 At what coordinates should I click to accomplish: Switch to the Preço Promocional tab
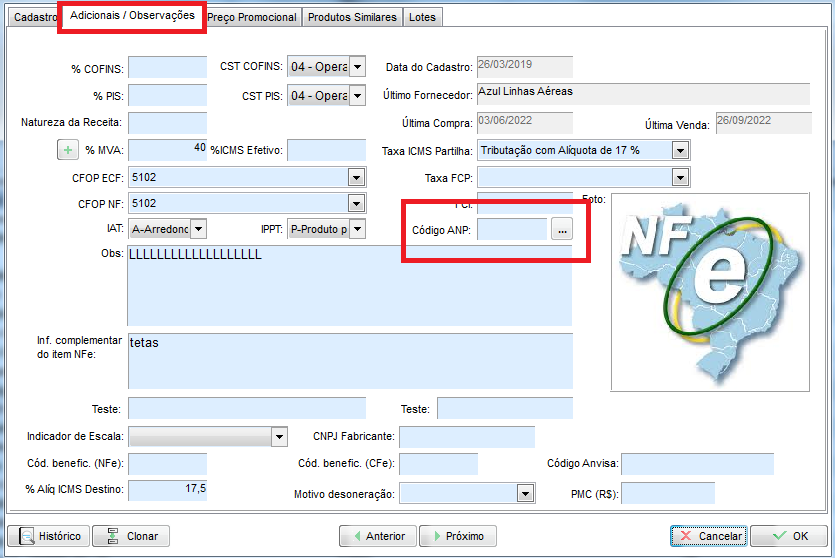(252, 17)
